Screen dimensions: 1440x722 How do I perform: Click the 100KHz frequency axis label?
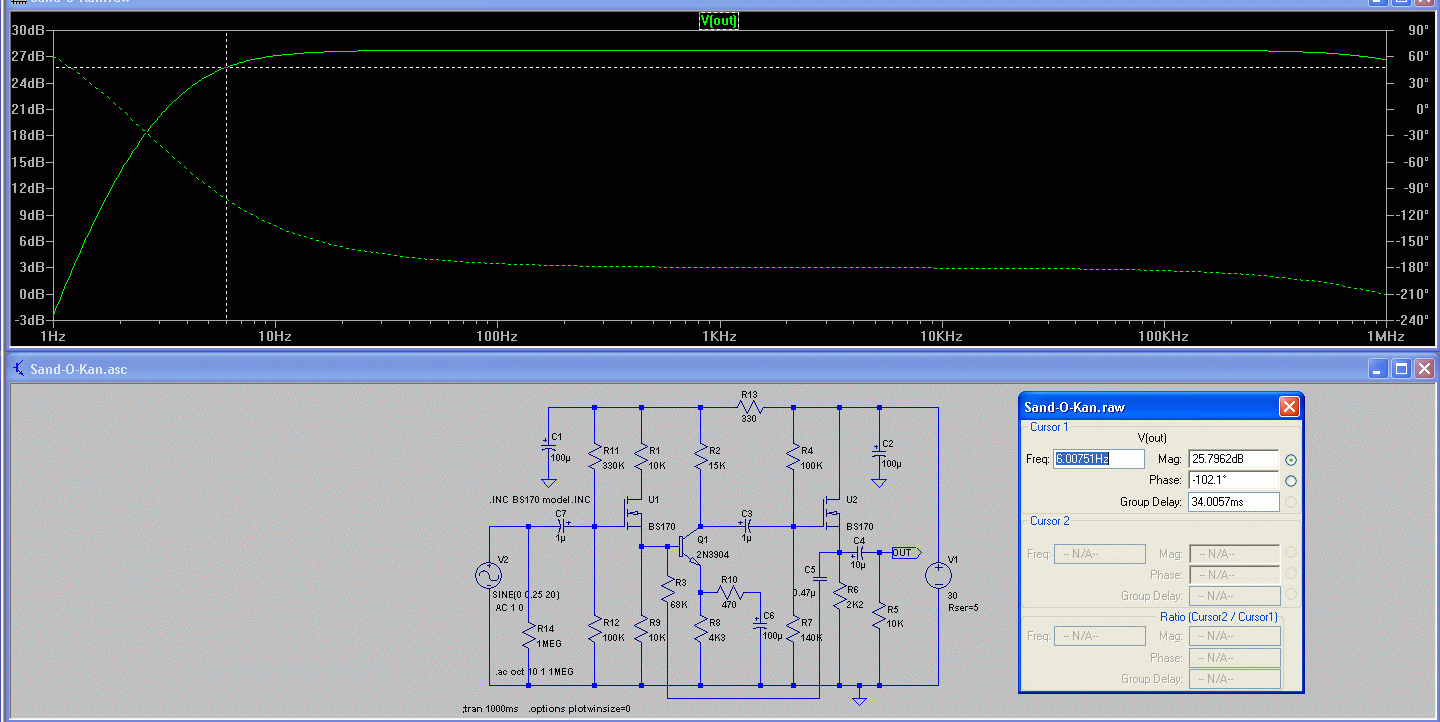point(1162,336)
